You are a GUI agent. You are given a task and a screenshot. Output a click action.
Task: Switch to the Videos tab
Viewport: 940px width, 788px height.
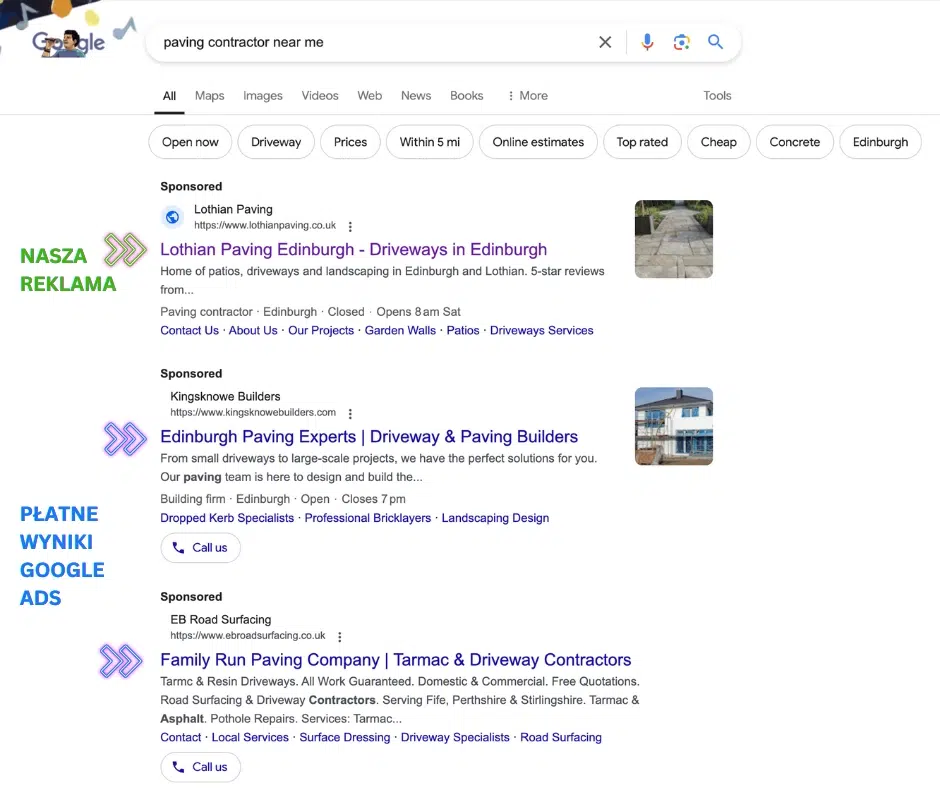coord(320,96)
